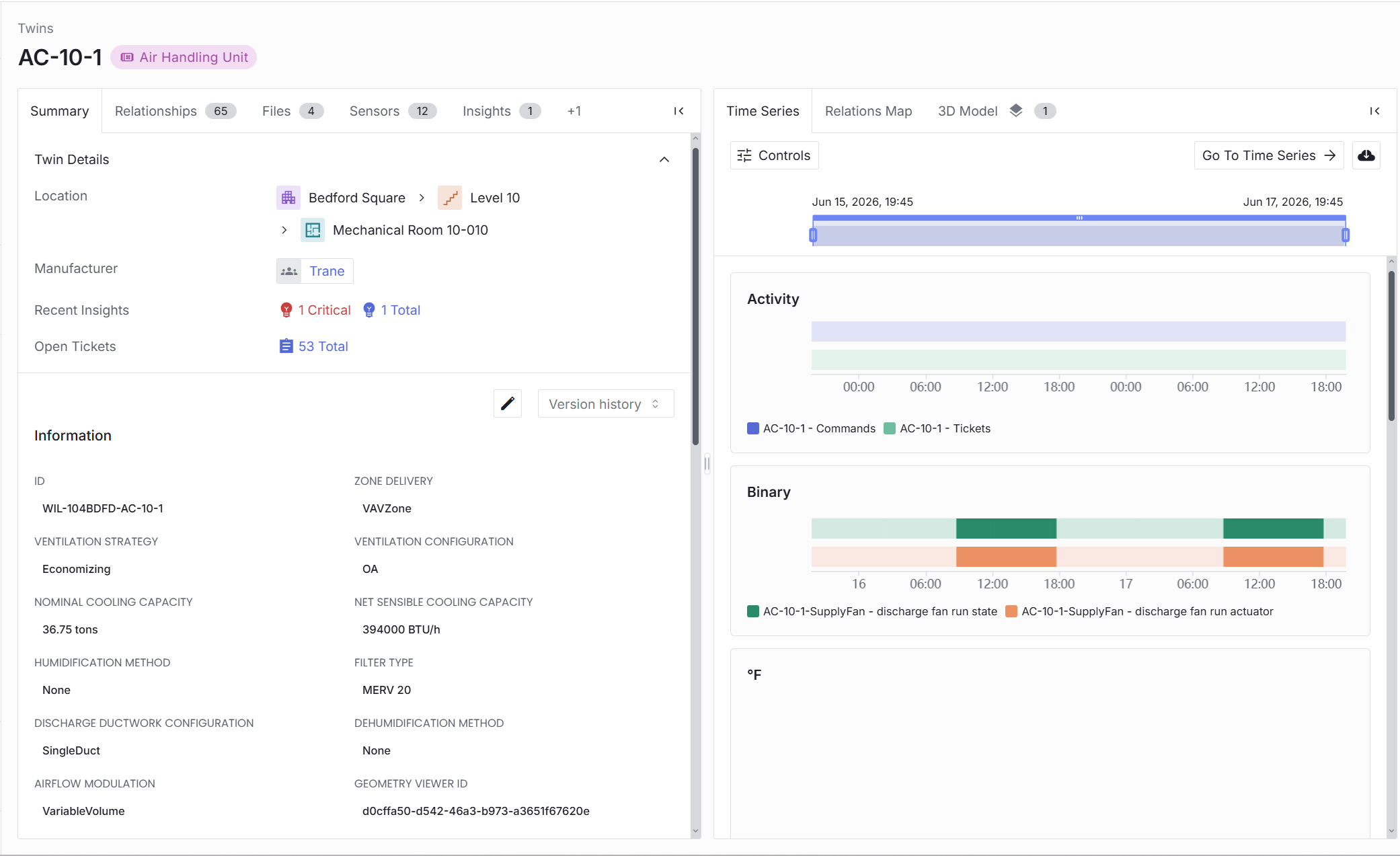Toggle discharge fan run actuator legend
The width and height of the screenshot is (1400, 856).
pos(1140,611)
